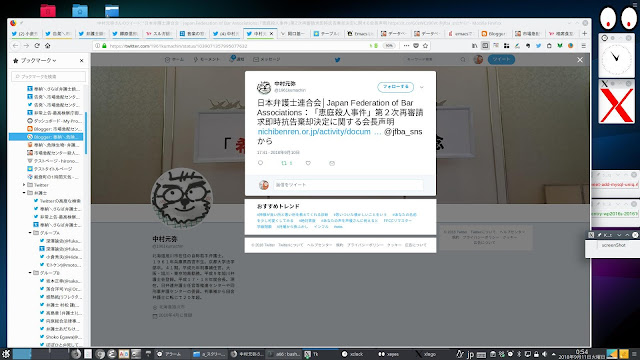The image size is (640, 360).
Task: Open the Firefox hamburger menu
Action: click(x=584, y=46)
